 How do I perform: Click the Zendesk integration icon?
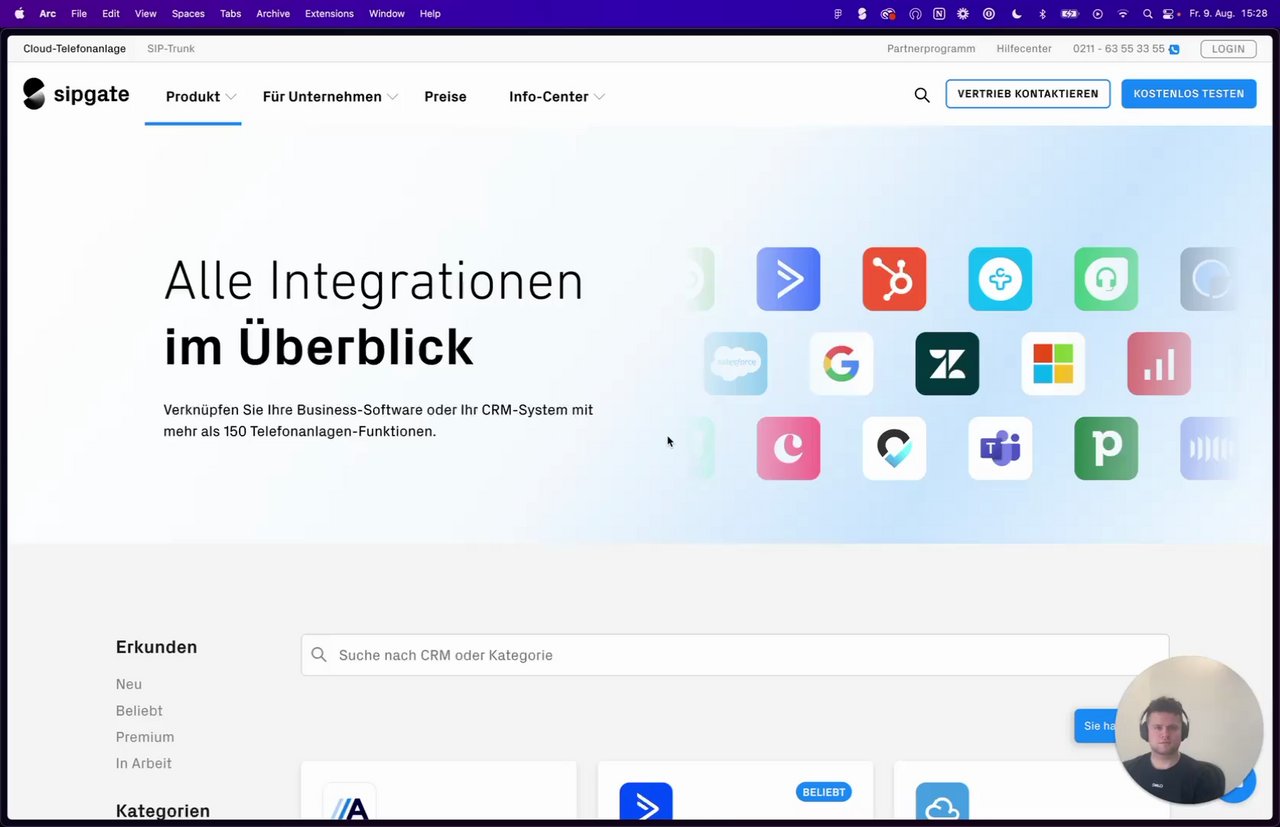[947, 364]
